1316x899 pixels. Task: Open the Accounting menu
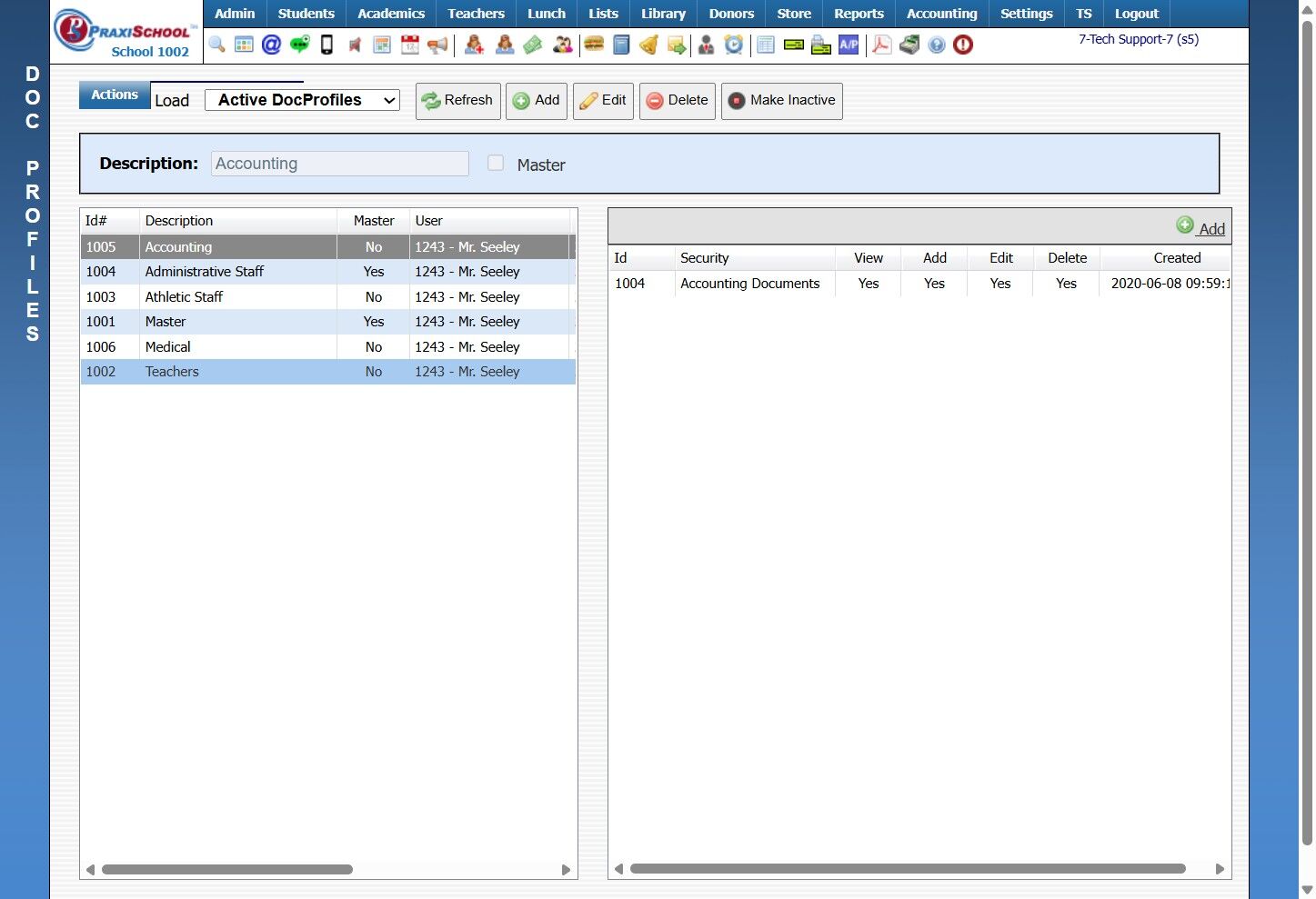pyautogui.click(x=941, y=14)
